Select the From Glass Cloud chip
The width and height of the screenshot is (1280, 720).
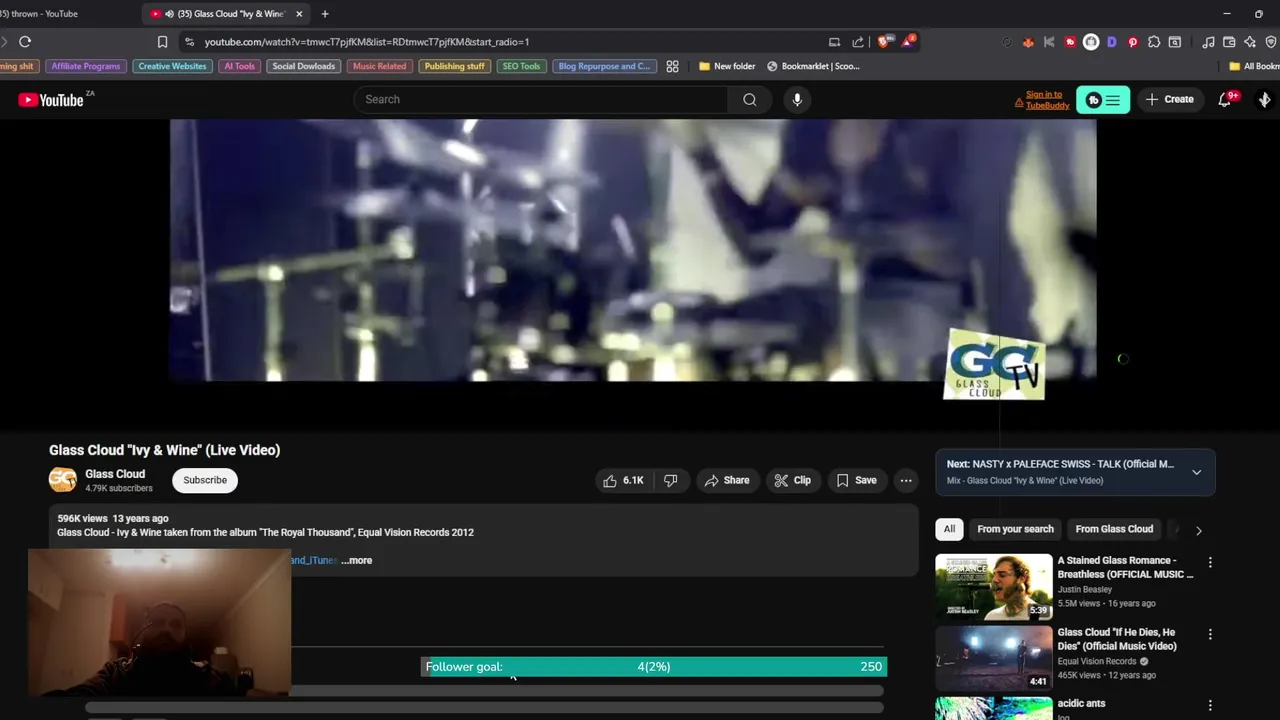(1114, 529)
